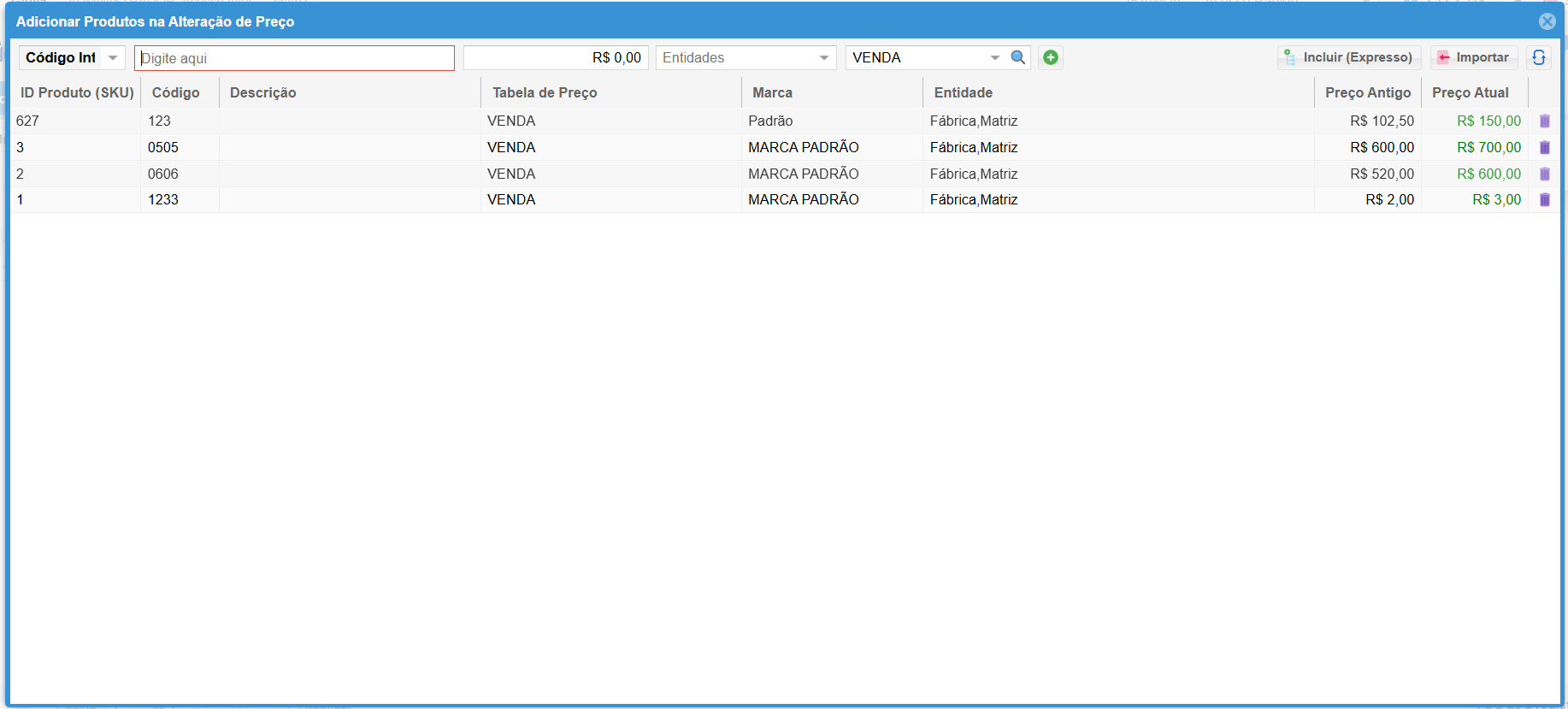
Task: Delete product code 0505 via trash icon
Action: 1544,148
